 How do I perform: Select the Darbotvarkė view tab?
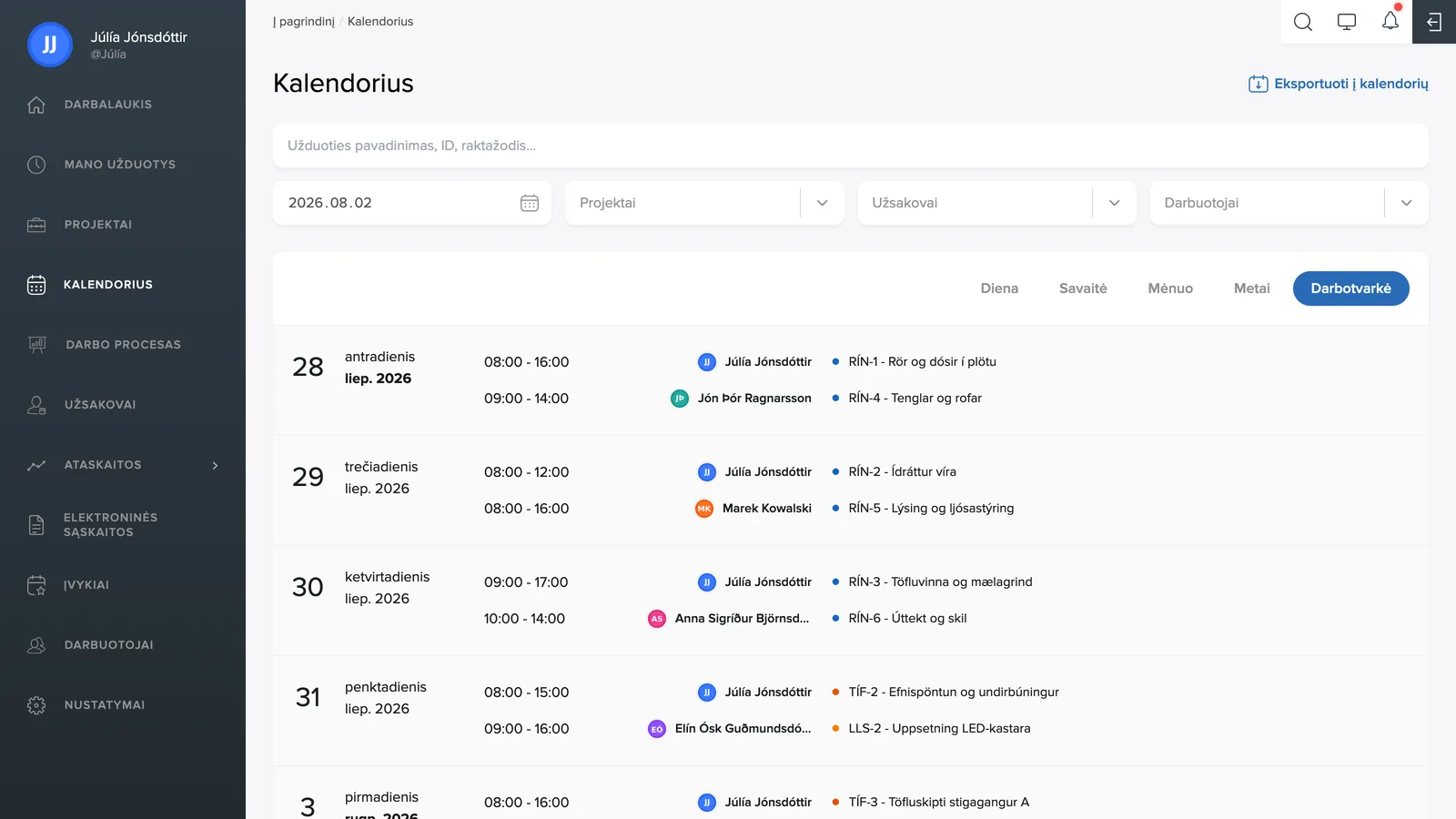coord(1351,288)
